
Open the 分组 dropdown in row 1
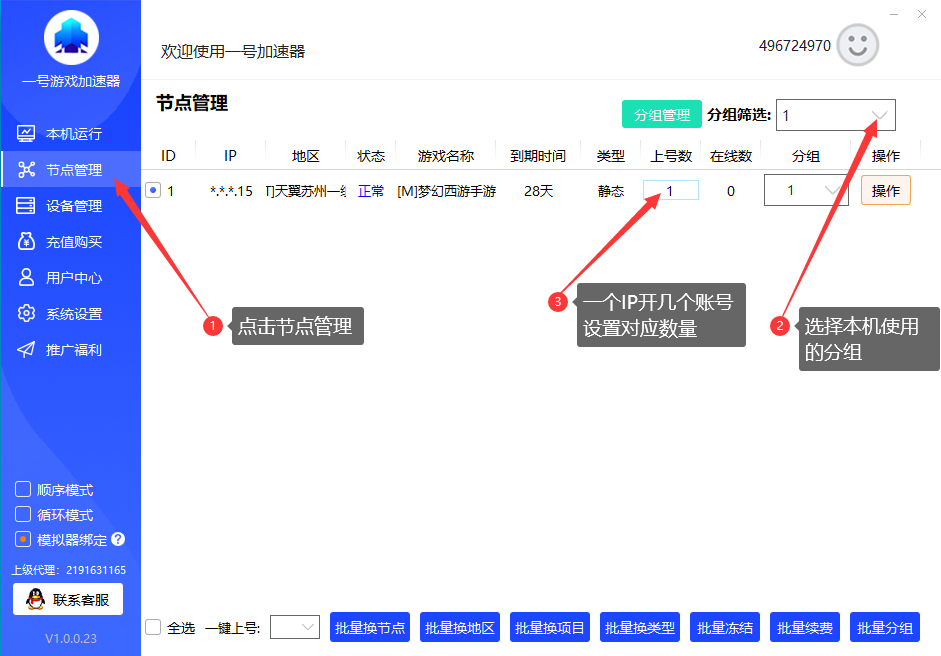[x=806, y=190]
